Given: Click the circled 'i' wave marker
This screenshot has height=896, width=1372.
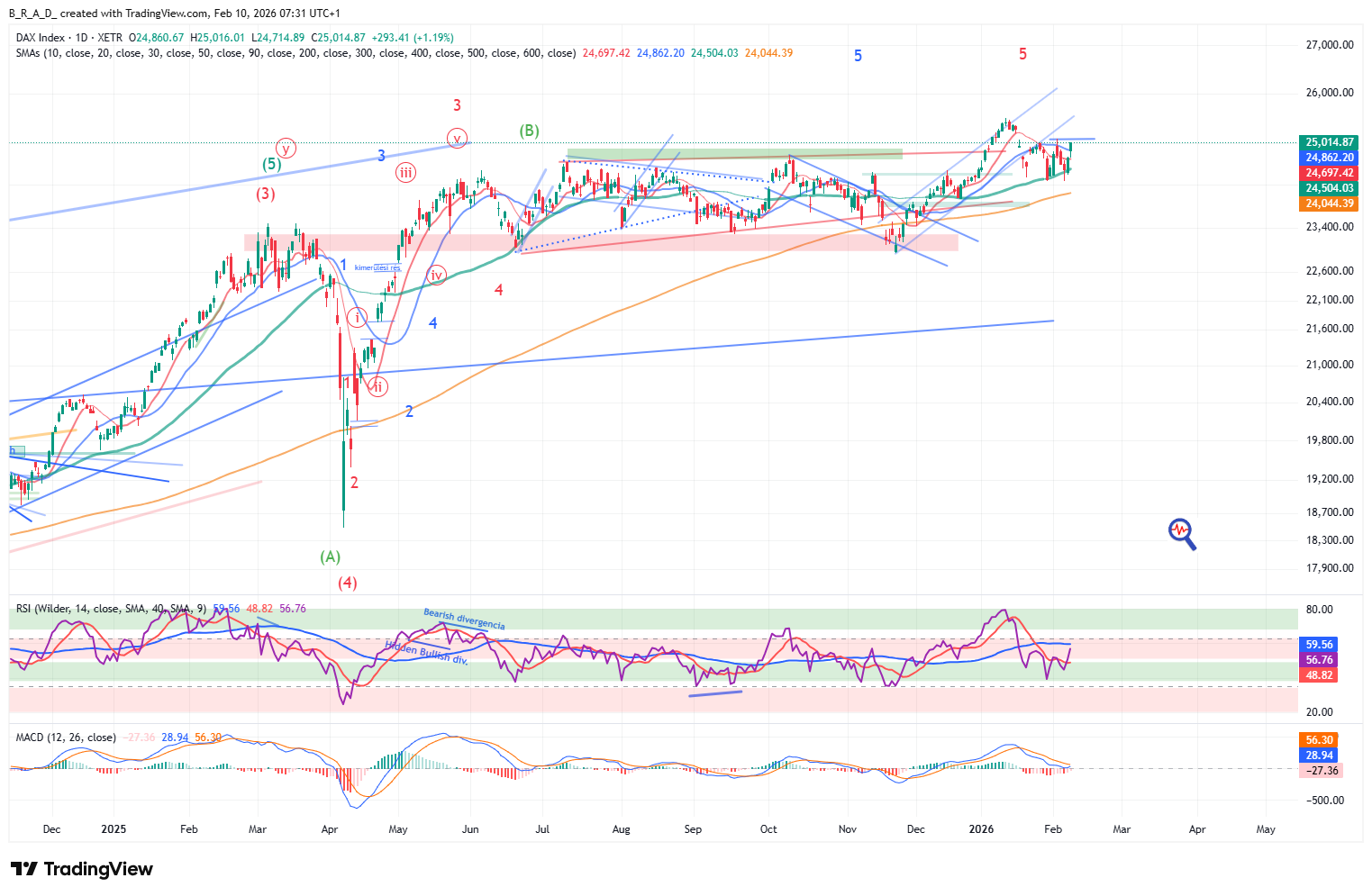Looking at the screenshot, I should point(358,317).
